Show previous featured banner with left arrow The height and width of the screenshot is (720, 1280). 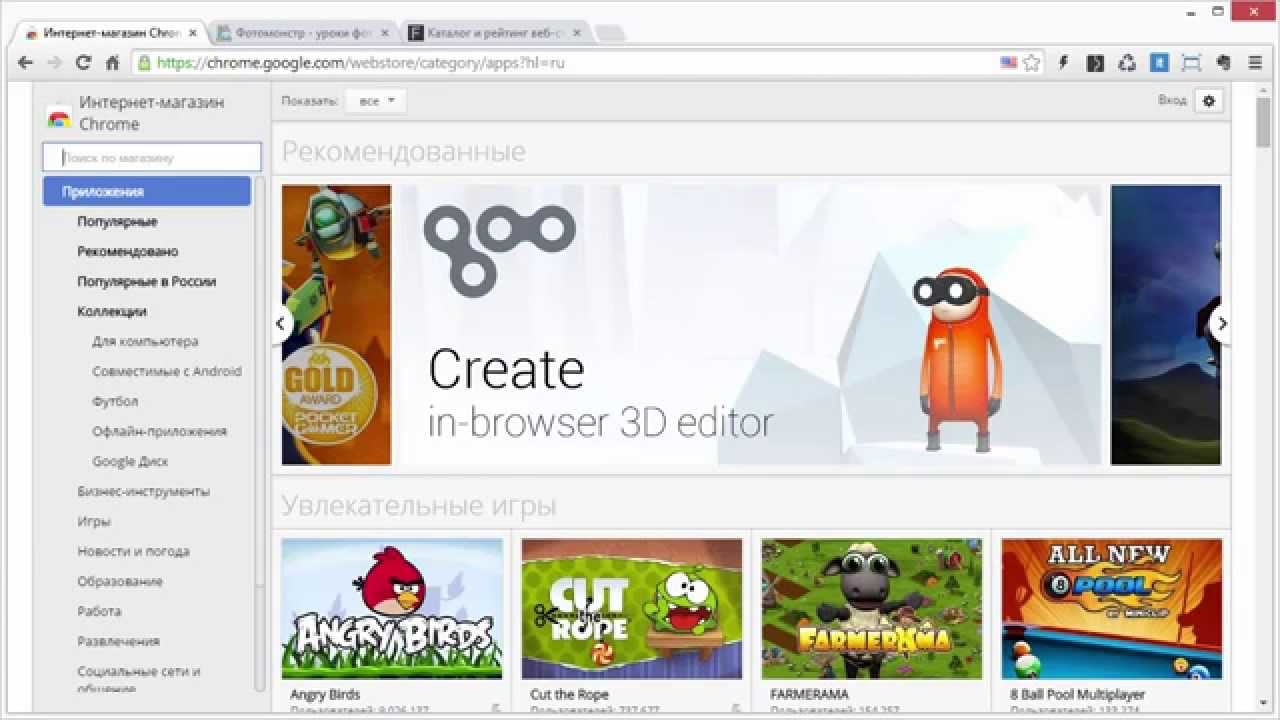click(281, 324)
